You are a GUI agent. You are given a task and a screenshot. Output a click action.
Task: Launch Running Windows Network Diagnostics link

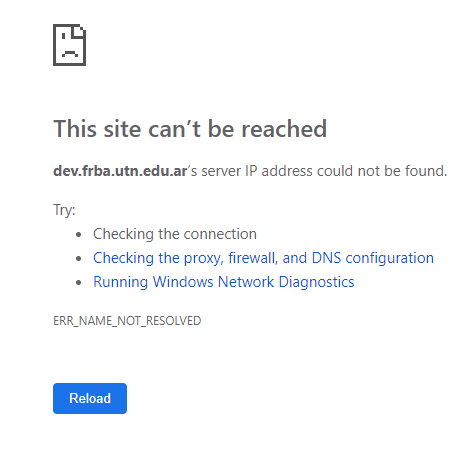(x=224, y=282)
